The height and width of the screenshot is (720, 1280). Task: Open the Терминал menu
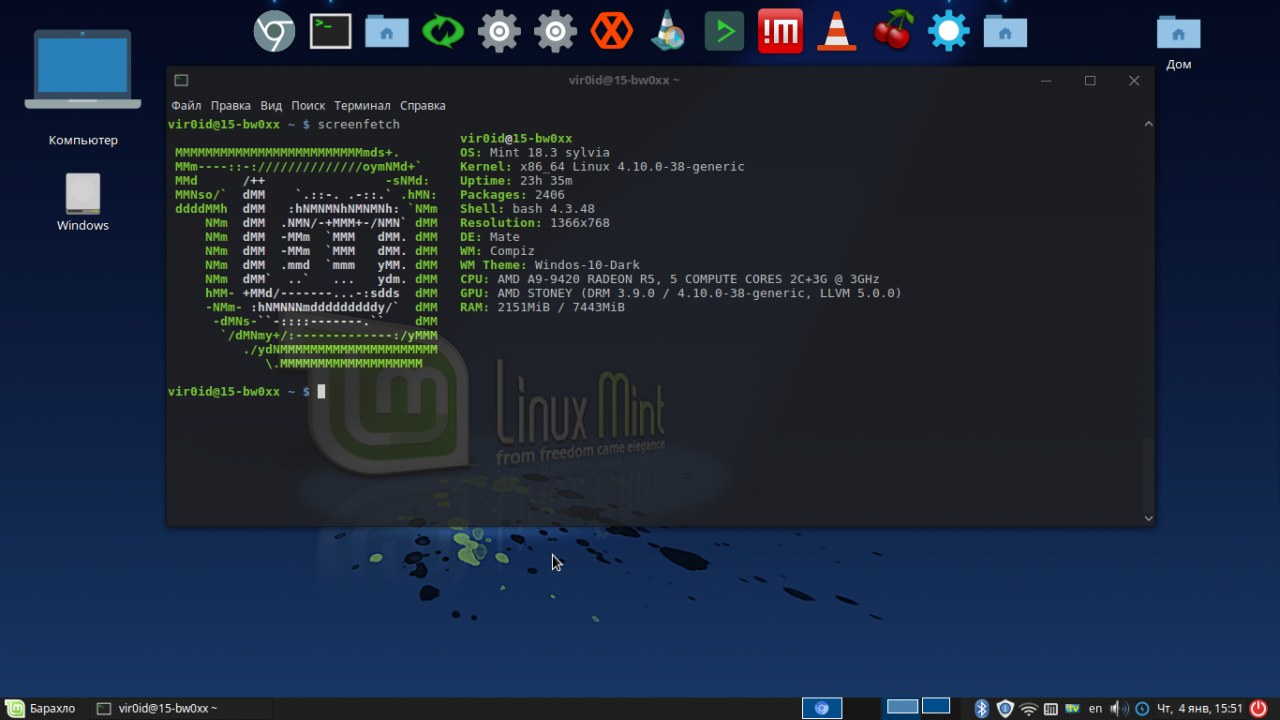click(x=362, y=105)
